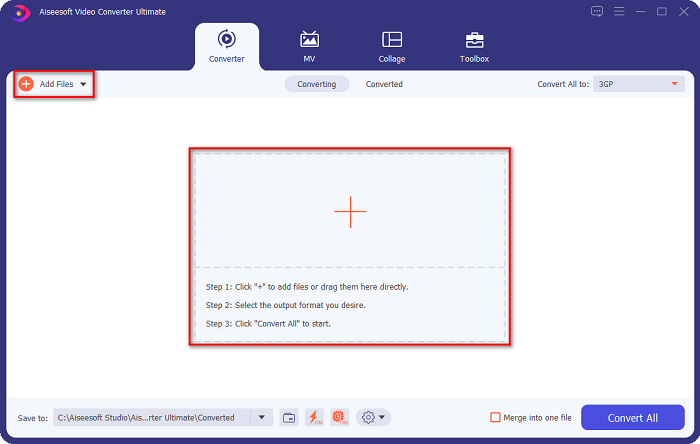Click the Add Files plus icon

click(x=26, y=84)
